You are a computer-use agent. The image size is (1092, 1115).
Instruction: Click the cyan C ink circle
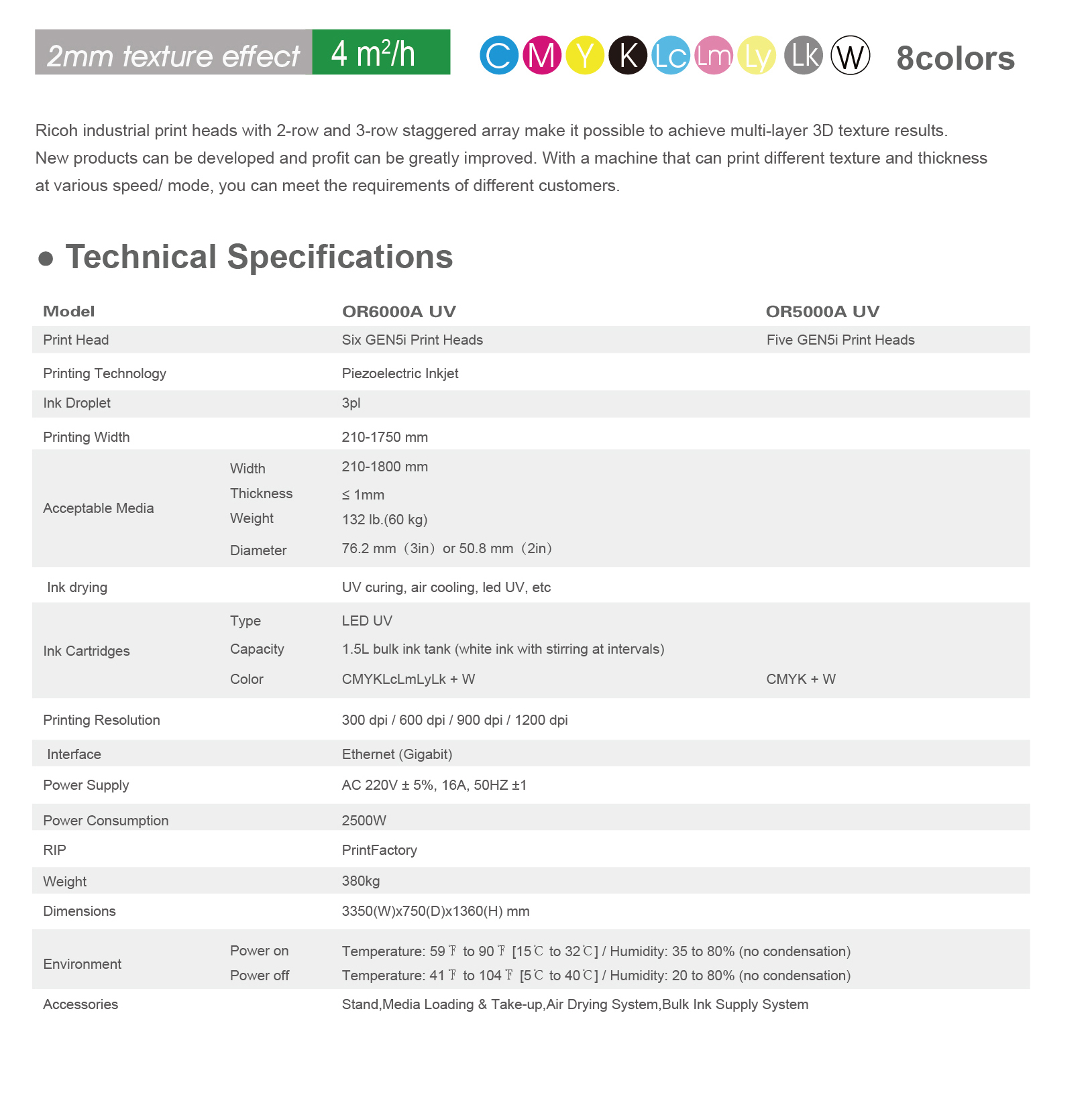499,55
